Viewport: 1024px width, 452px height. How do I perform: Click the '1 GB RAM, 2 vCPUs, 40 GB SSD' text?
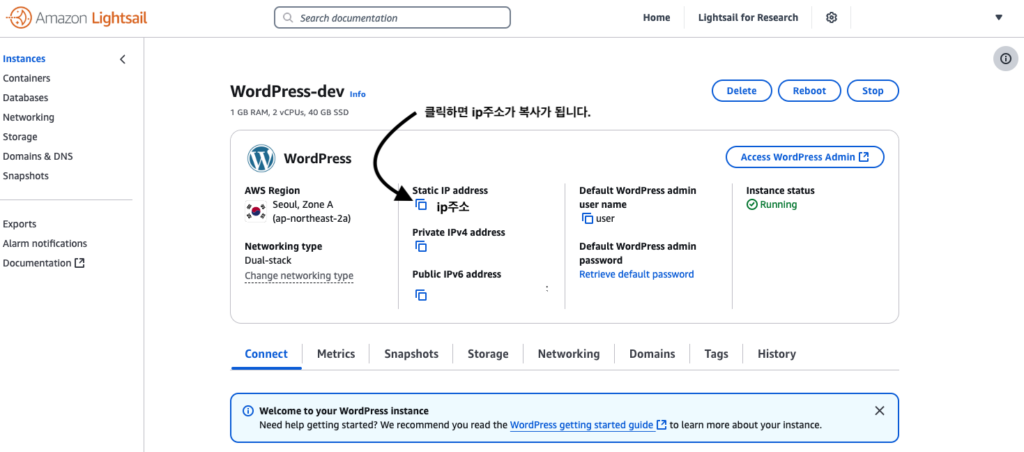point(289,112)
